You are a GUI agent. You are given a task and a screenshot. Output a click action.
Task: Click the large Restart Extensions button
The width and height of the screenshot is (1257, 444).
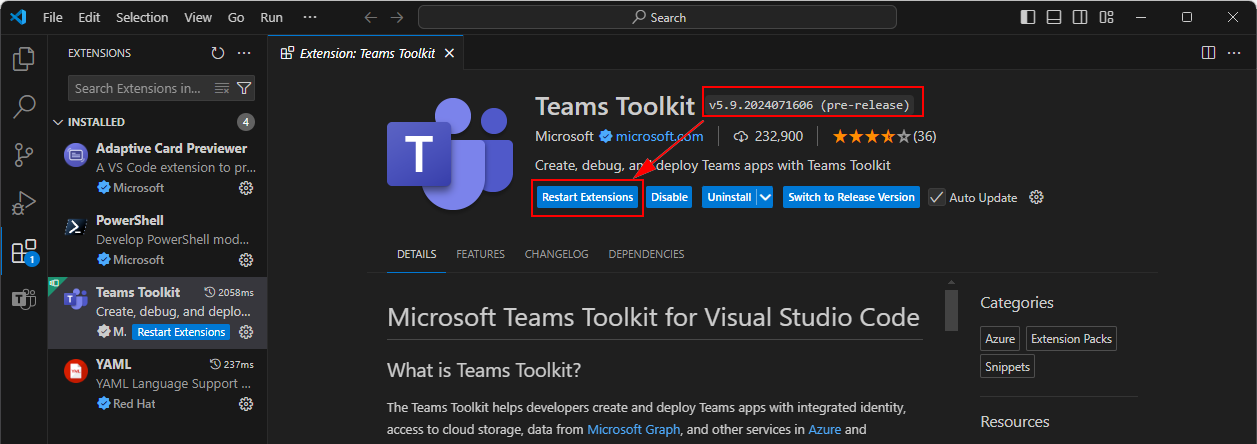[x=587, y=197]
